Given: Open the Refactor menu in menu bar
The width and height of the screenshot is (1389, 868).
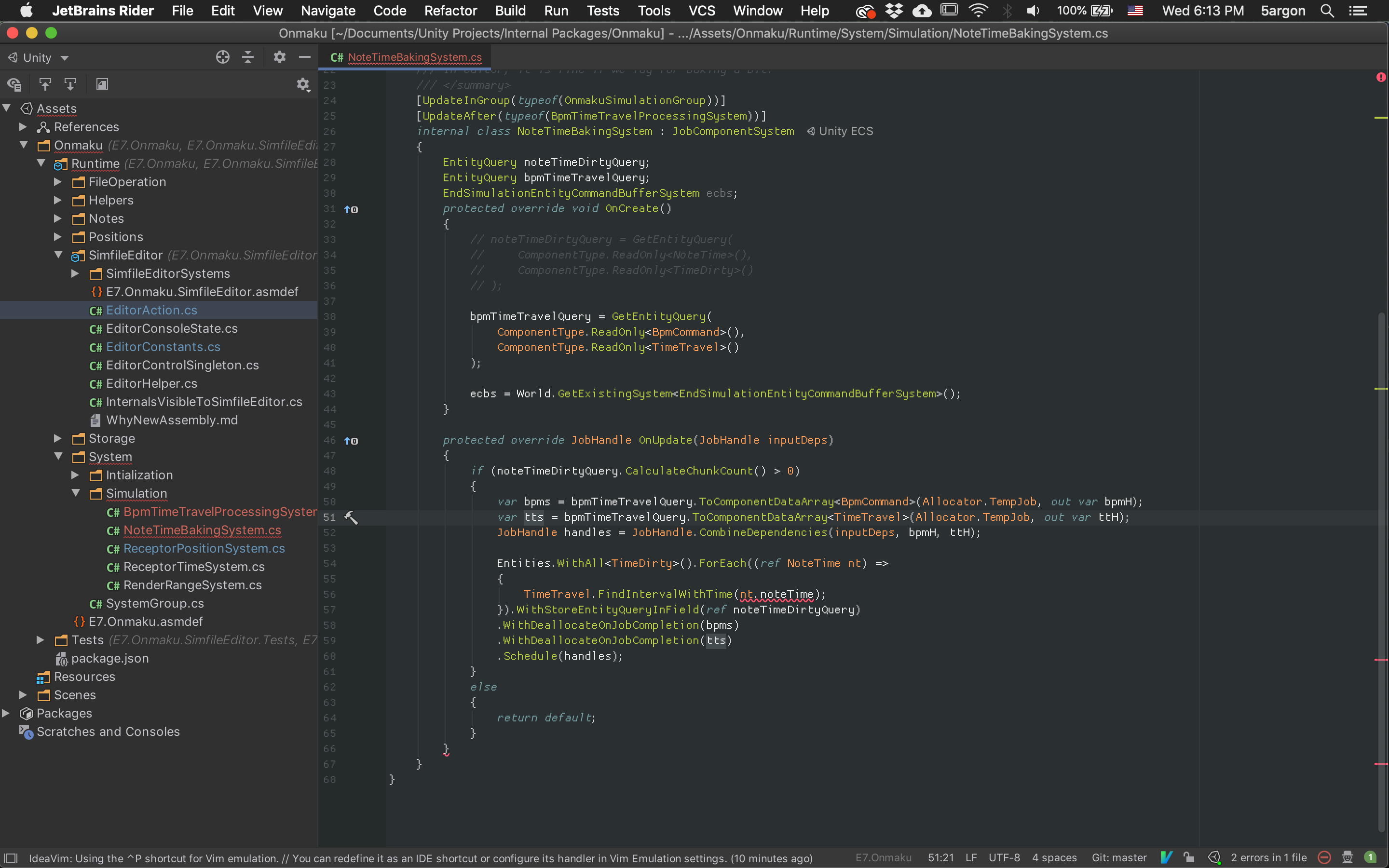Looking at the screenshot, I should 448,11.
